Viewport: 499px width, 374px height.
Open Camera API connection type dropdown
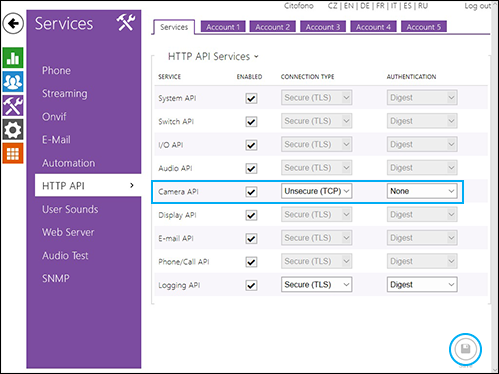(x=316, y=191)
